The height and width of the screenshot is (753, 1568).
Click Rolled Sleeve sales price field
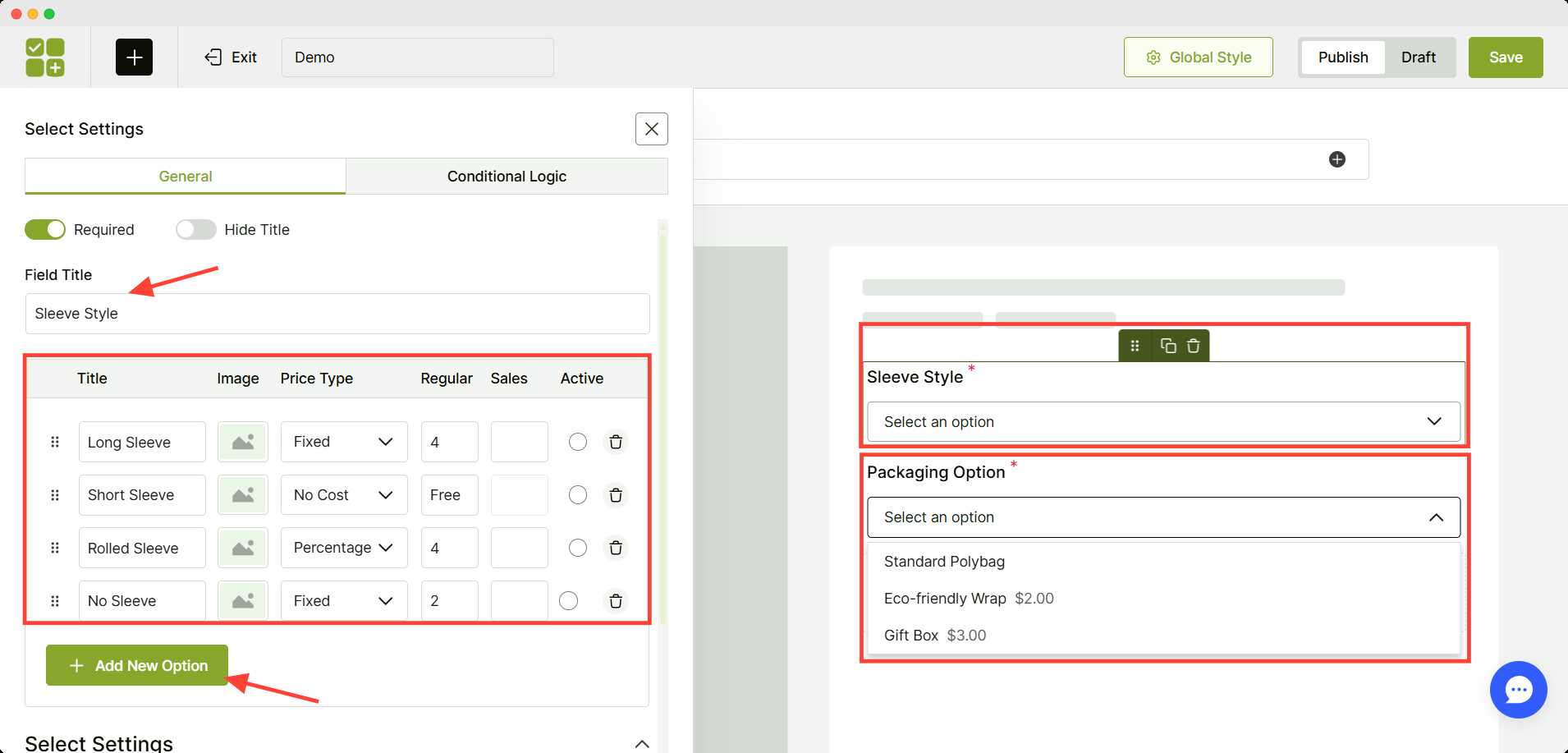[520, 548]
